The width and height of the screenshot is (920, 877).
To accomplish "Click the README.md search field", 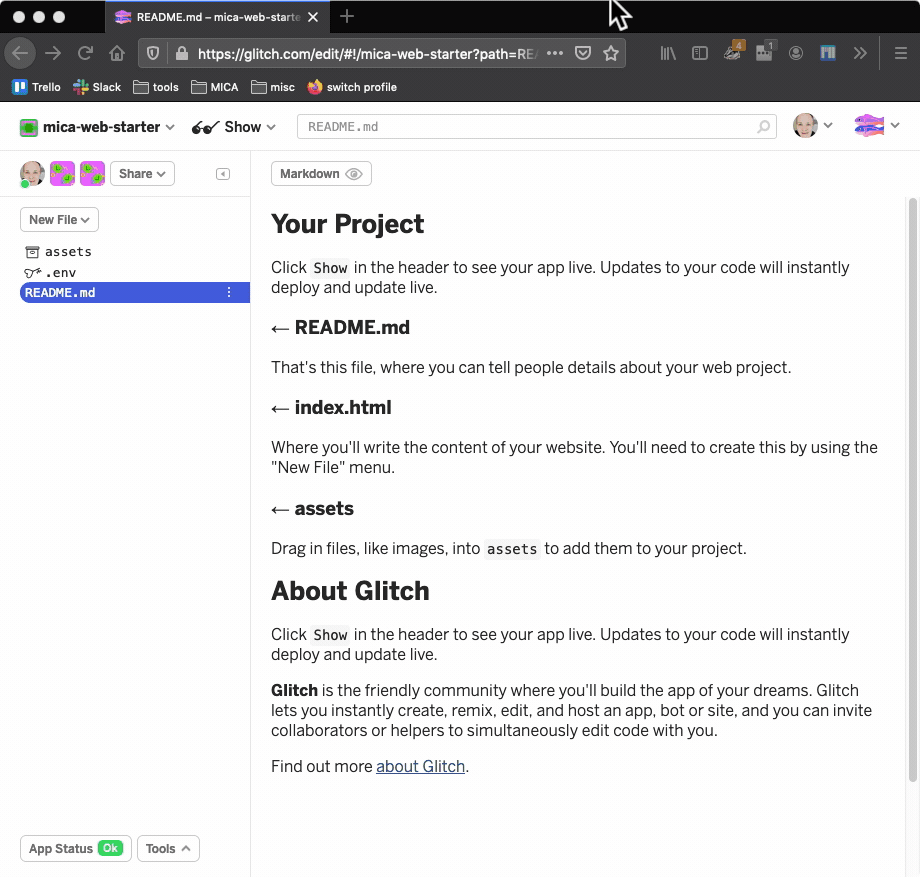I will [x=536, y=127].
